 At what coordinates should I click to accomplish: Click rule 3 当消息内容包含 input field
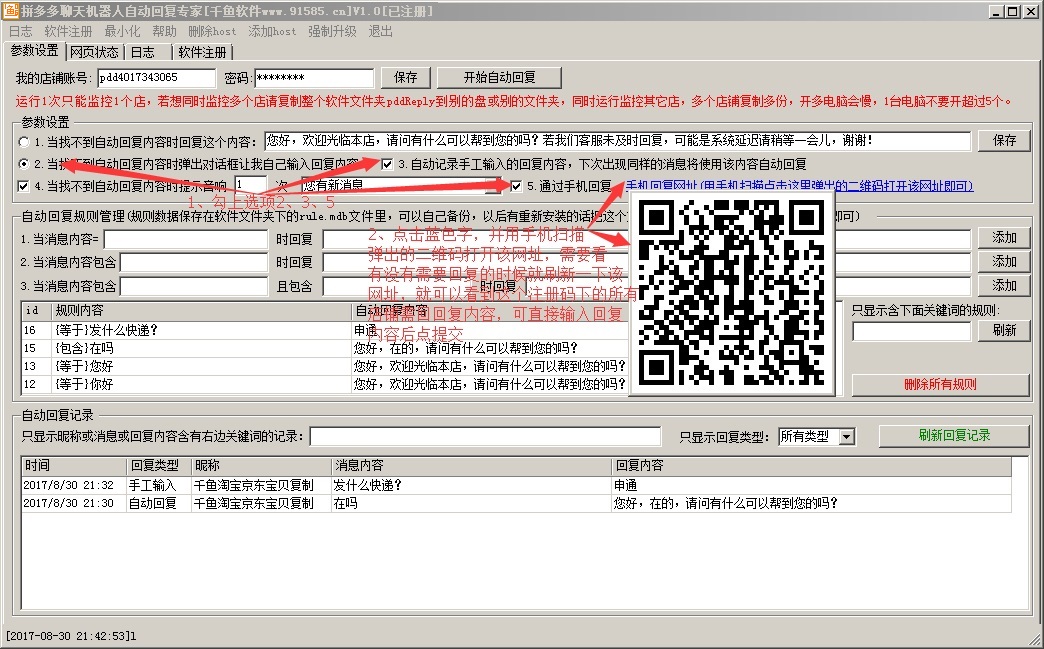194,286
